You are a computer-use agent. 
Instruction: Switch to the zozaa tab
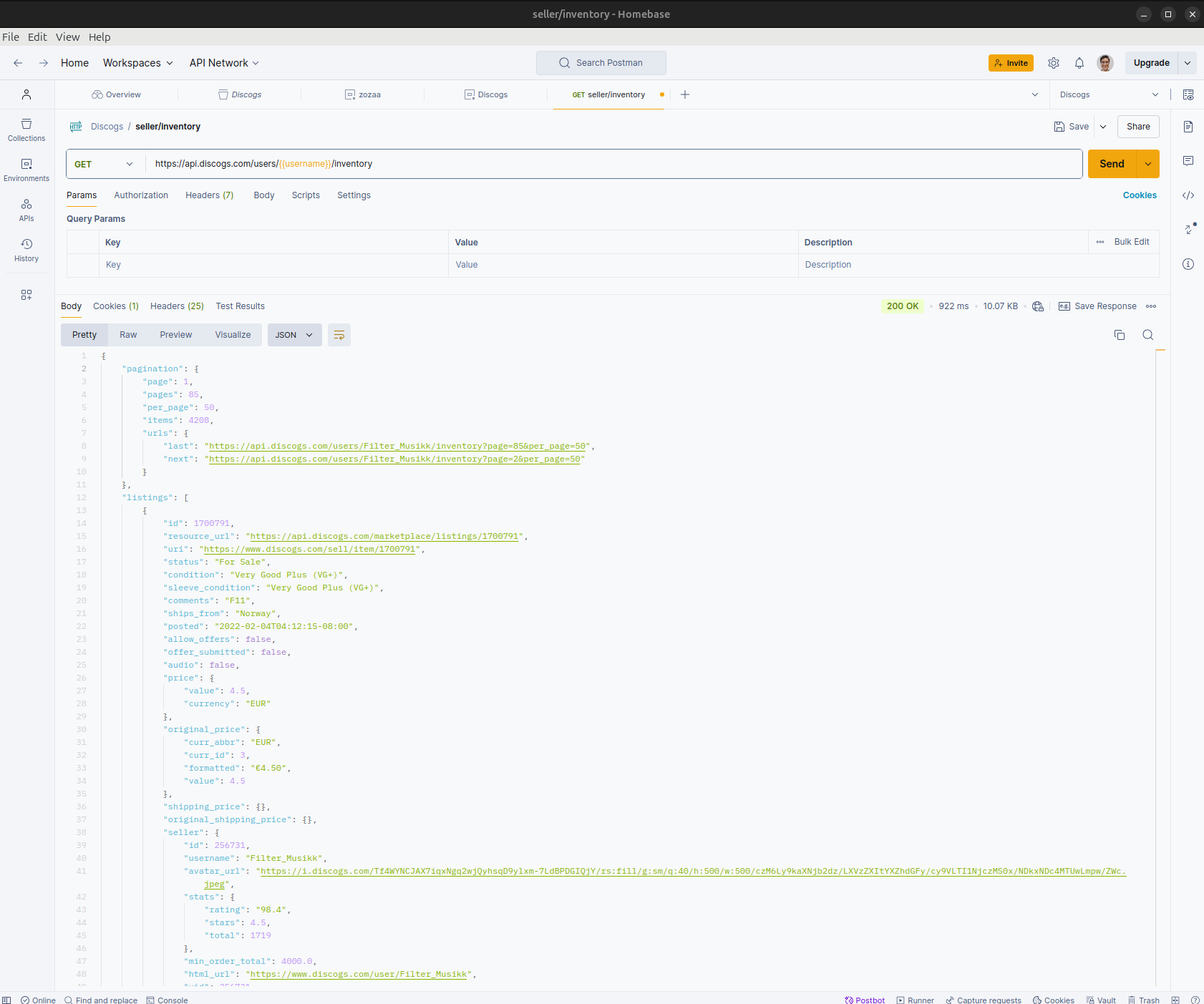tap(363, 94)
